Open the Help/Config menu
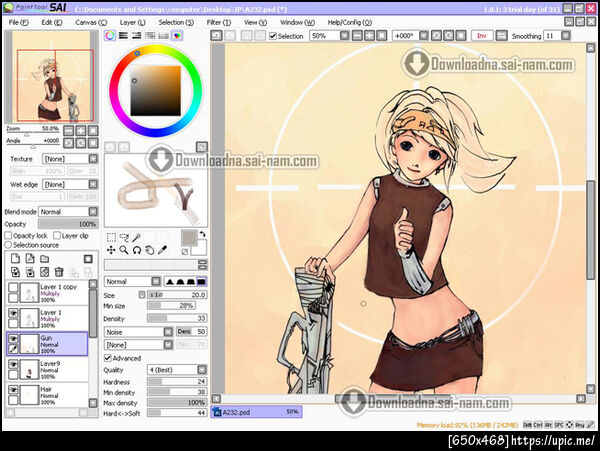This screenshot has width=600, height=451. (x=349, y=22)
